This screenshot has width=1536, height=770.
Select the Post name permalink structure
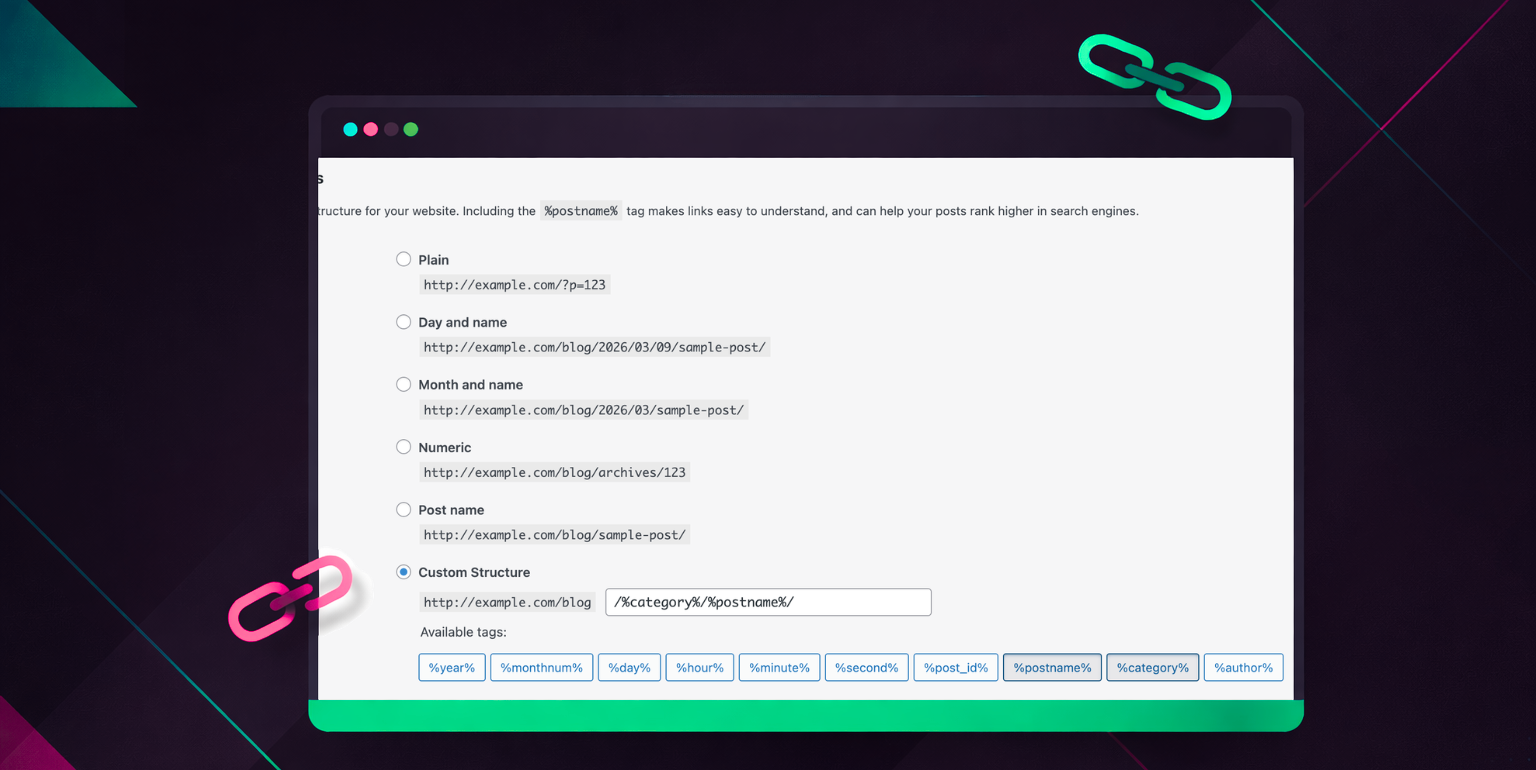[x=404, y=509]
